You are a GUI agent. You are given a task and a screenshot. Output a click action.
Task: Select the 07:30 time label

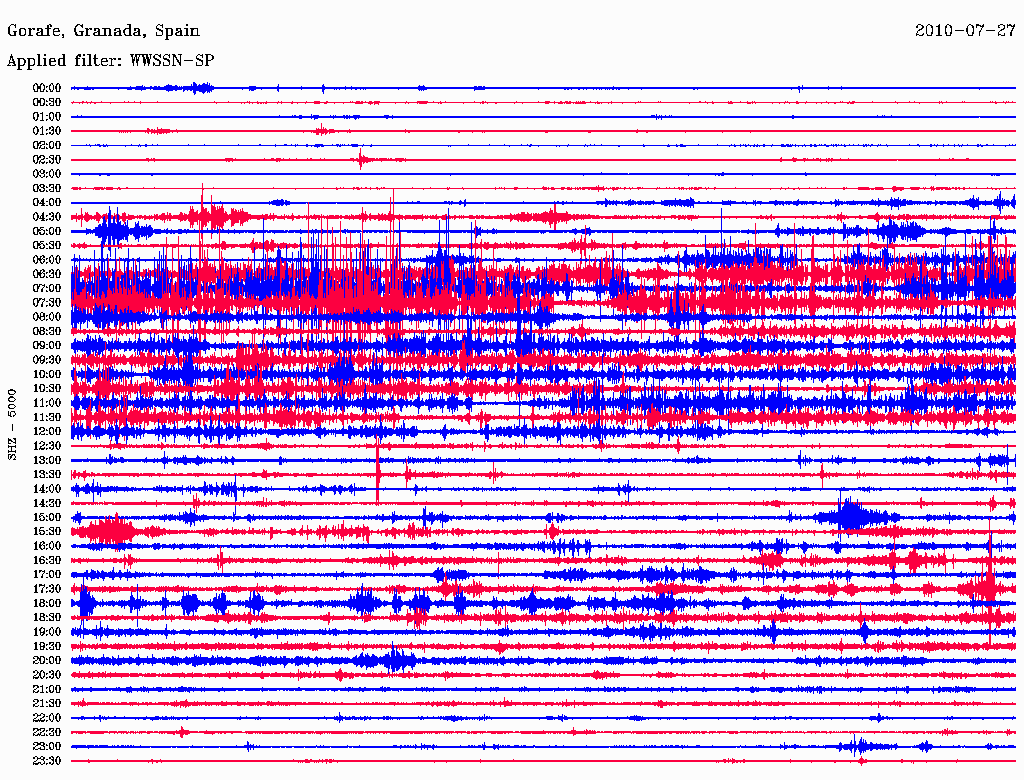(46, 302)
